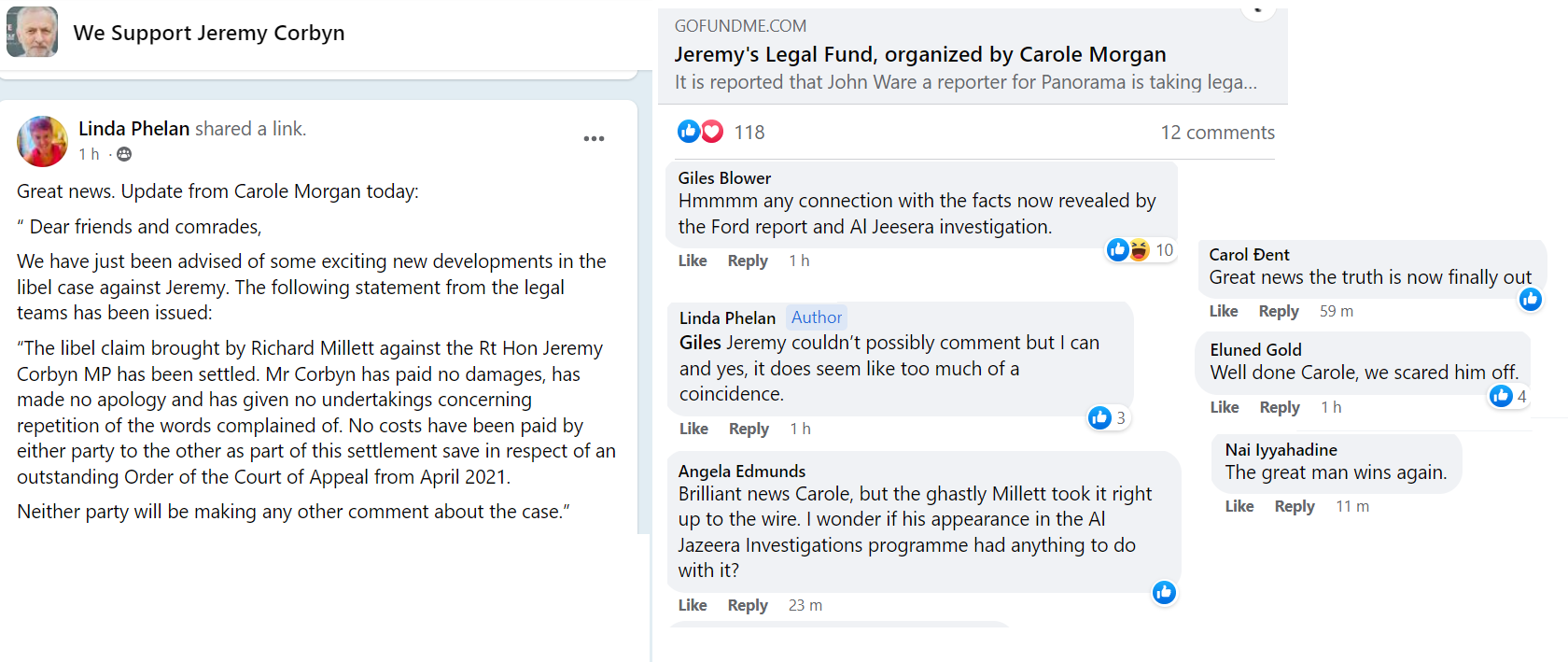
Task: Like Nai Iyyahadine's comment
Action: point(1239,506)
